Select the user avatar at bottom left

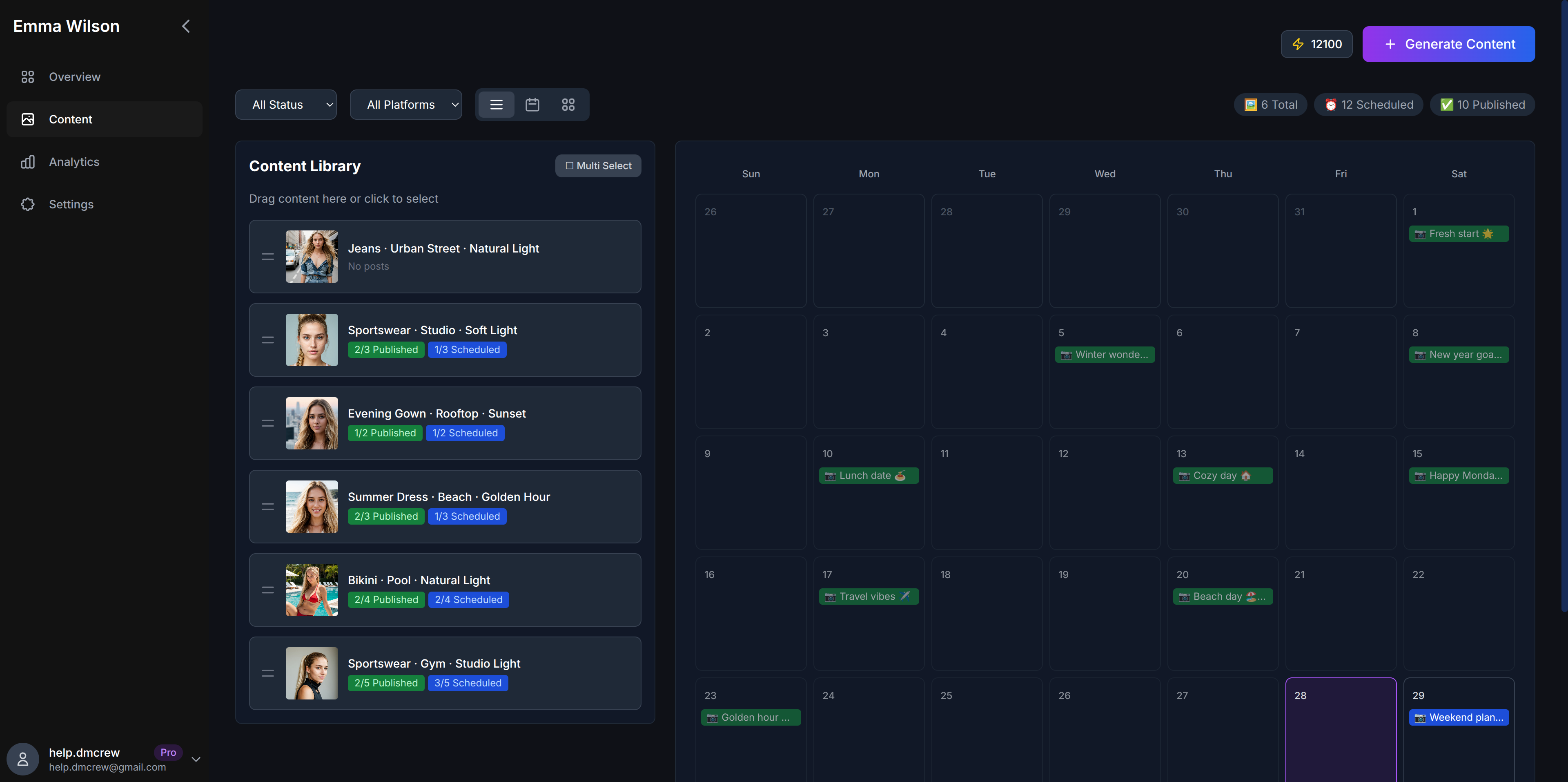point(22,759)
